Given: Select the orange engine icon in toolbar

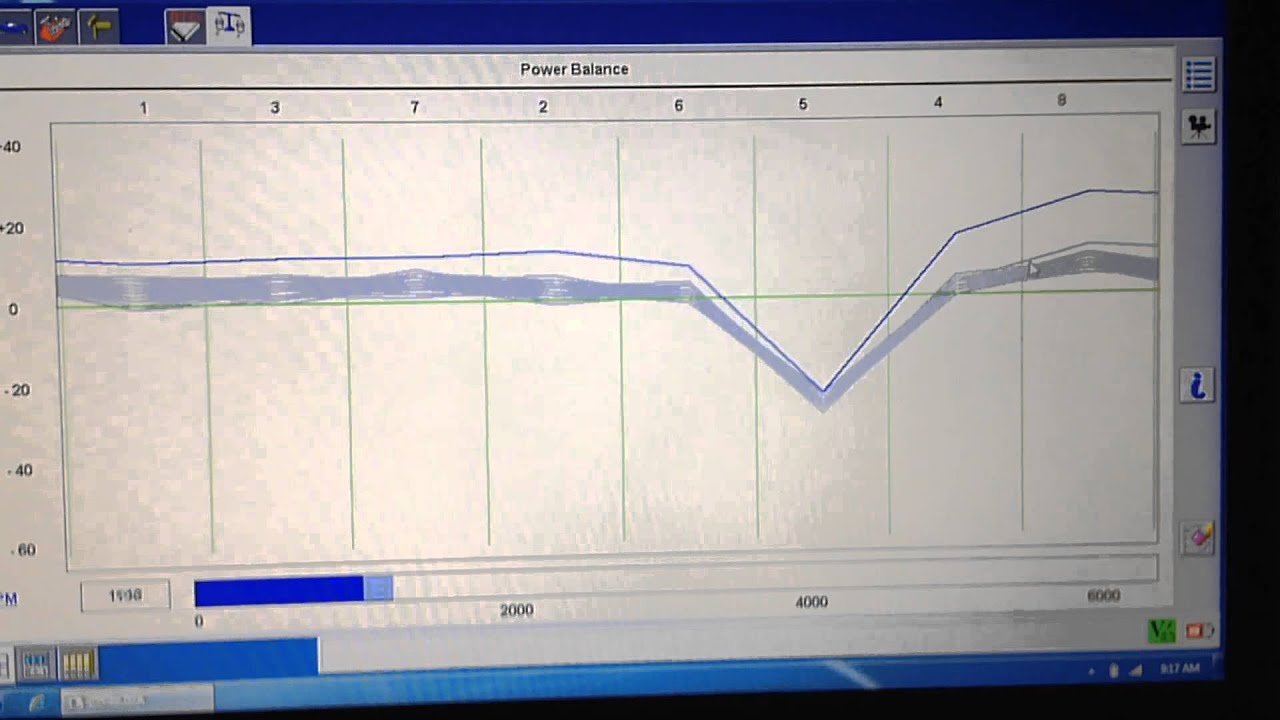Looking at the screenshot, I should tap(55, 27).
